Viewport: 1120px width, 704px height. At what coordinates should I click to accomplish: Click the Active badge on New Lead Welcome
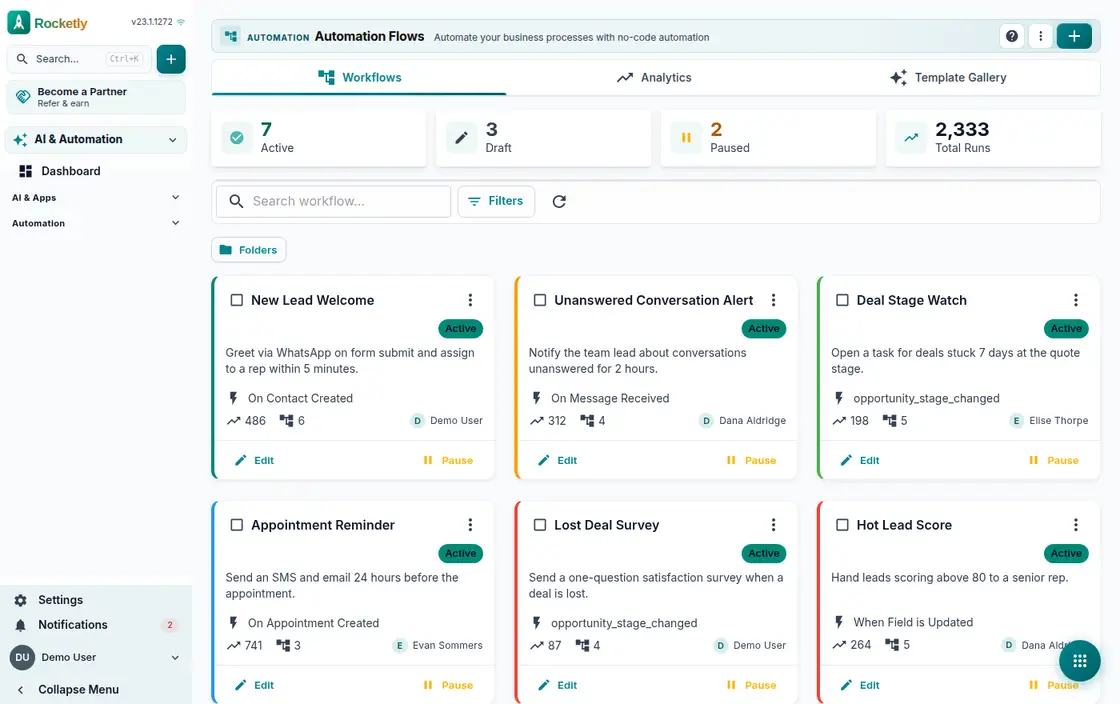coord(461,328)
